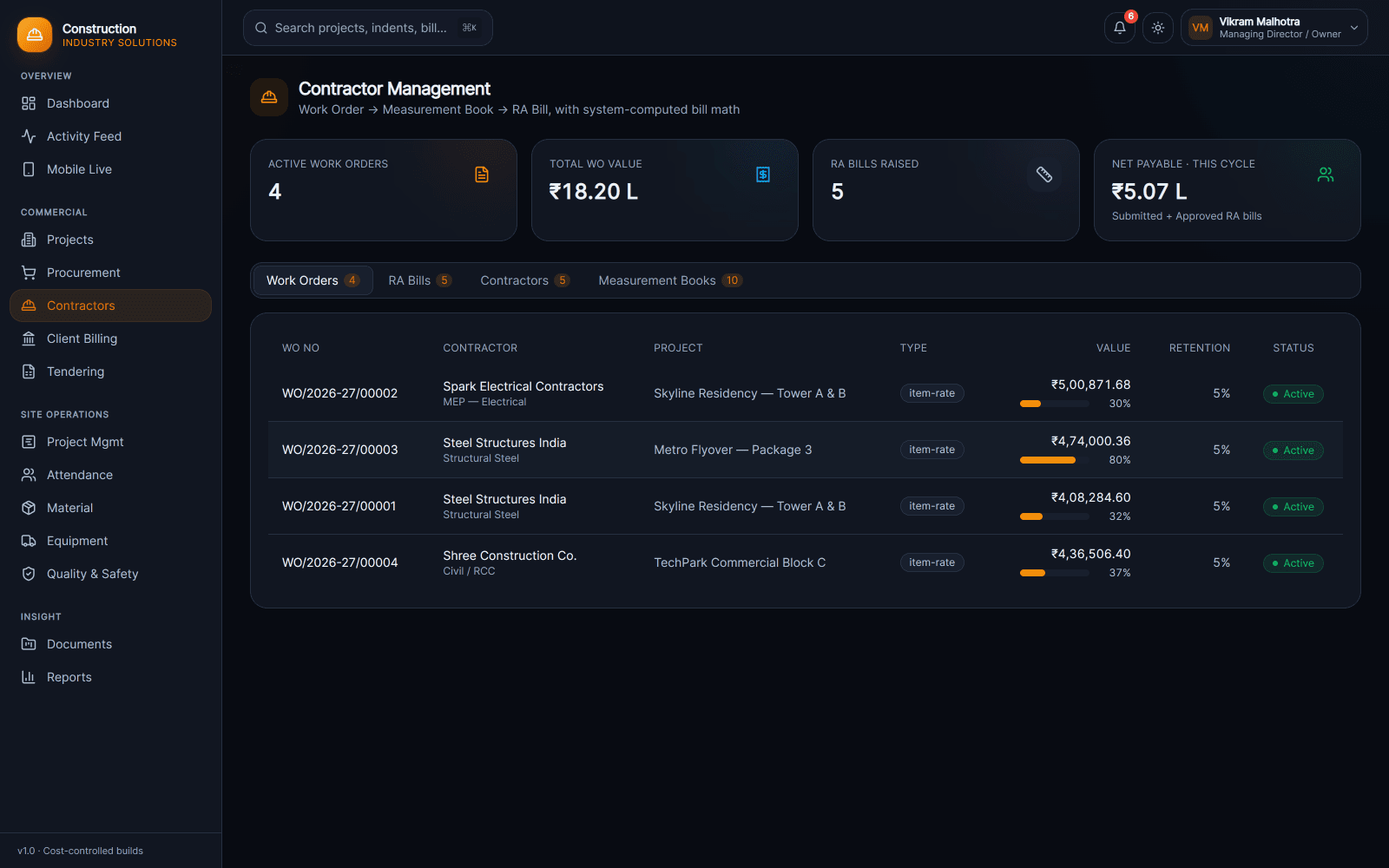The height and width of the screenshot is (868, 1389).
Task: Open work order WO/2026-27/00001
Action: tap(339, 506)
